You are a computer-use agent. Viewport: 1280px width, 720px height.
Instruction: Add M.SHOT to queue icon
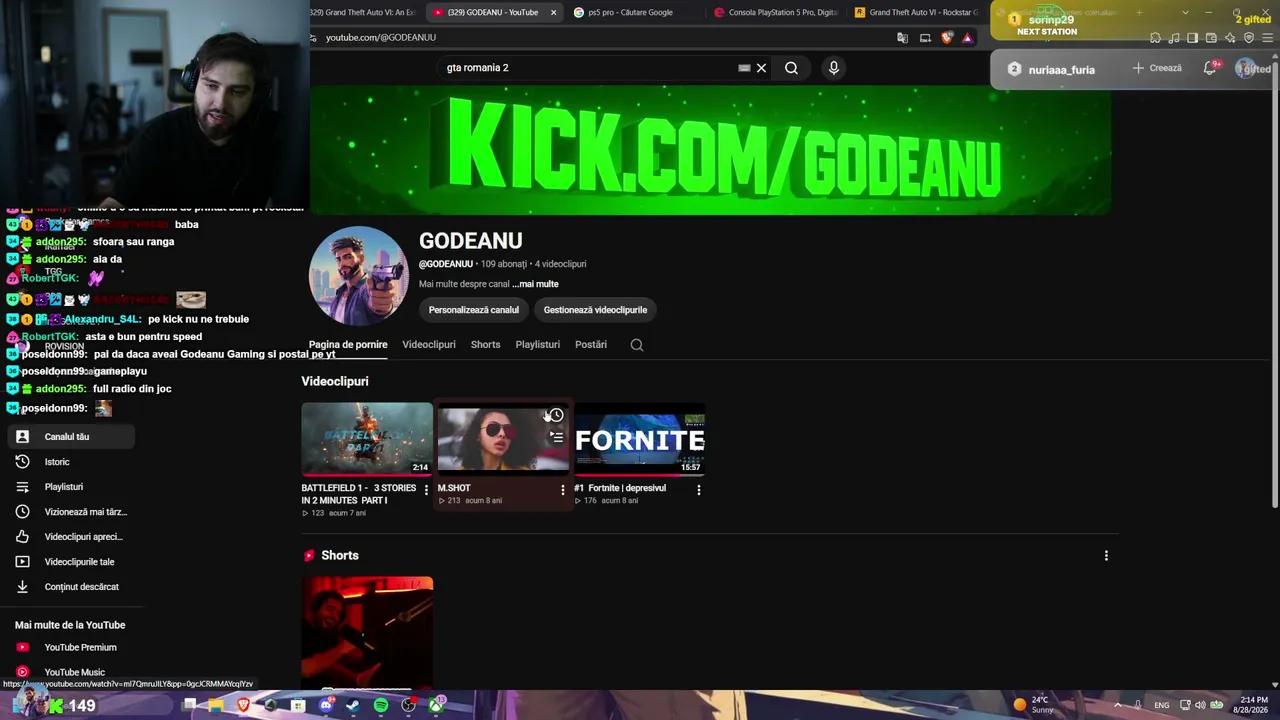click(x=556, y=437)
